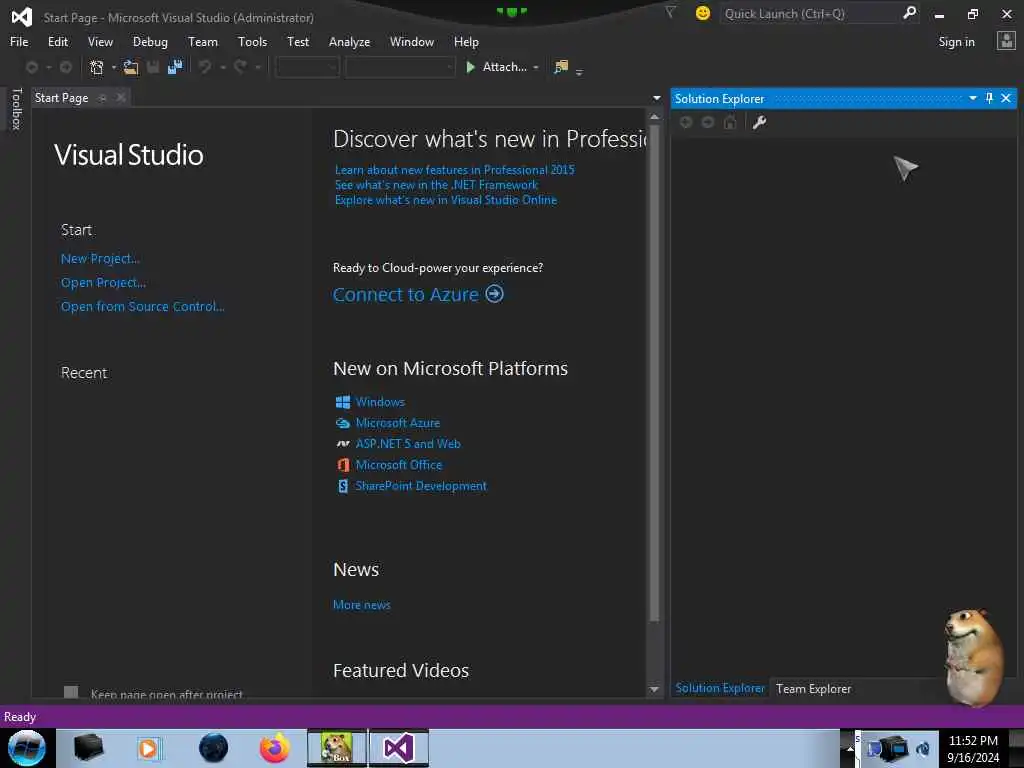Click the Save All toolbar icon

point(175,67)
